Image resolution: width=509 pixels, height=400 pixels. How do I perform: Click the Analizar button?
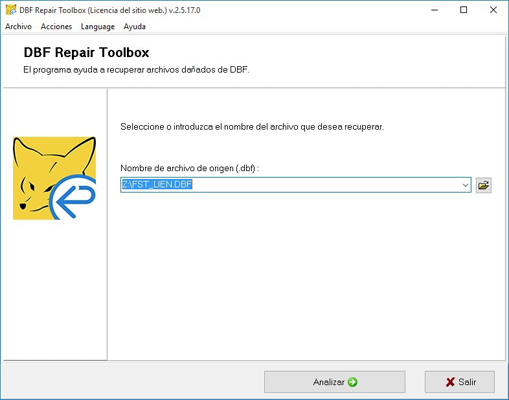point(335,382)
